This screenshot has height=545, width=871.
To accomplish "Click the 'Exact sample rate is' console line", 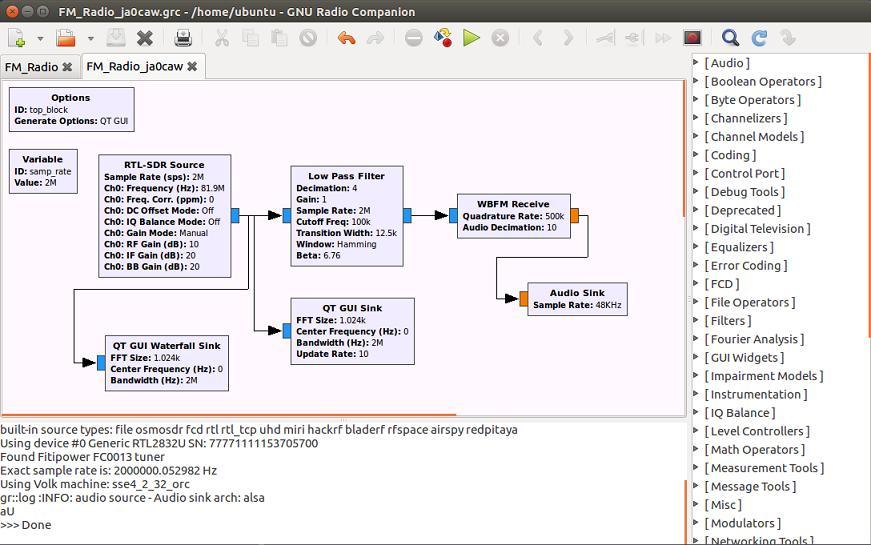I will point(109,471).
